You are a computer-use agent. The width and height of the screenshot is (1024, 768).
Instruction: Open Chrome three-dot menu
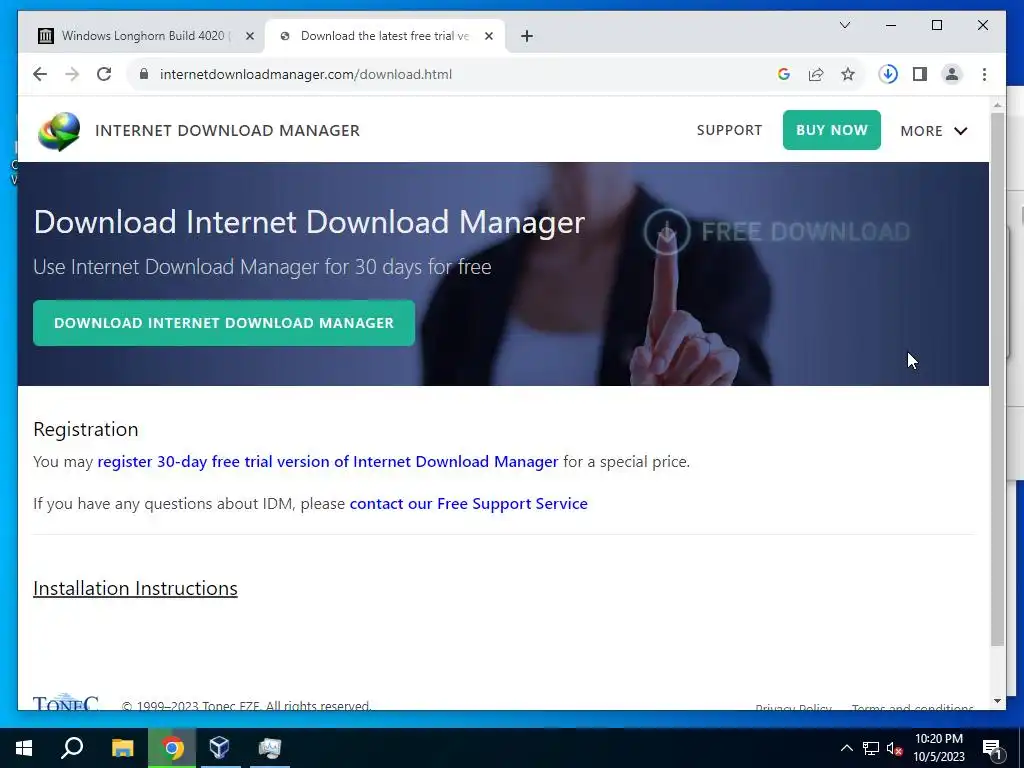pyautogui.click(x=984, y=74)
